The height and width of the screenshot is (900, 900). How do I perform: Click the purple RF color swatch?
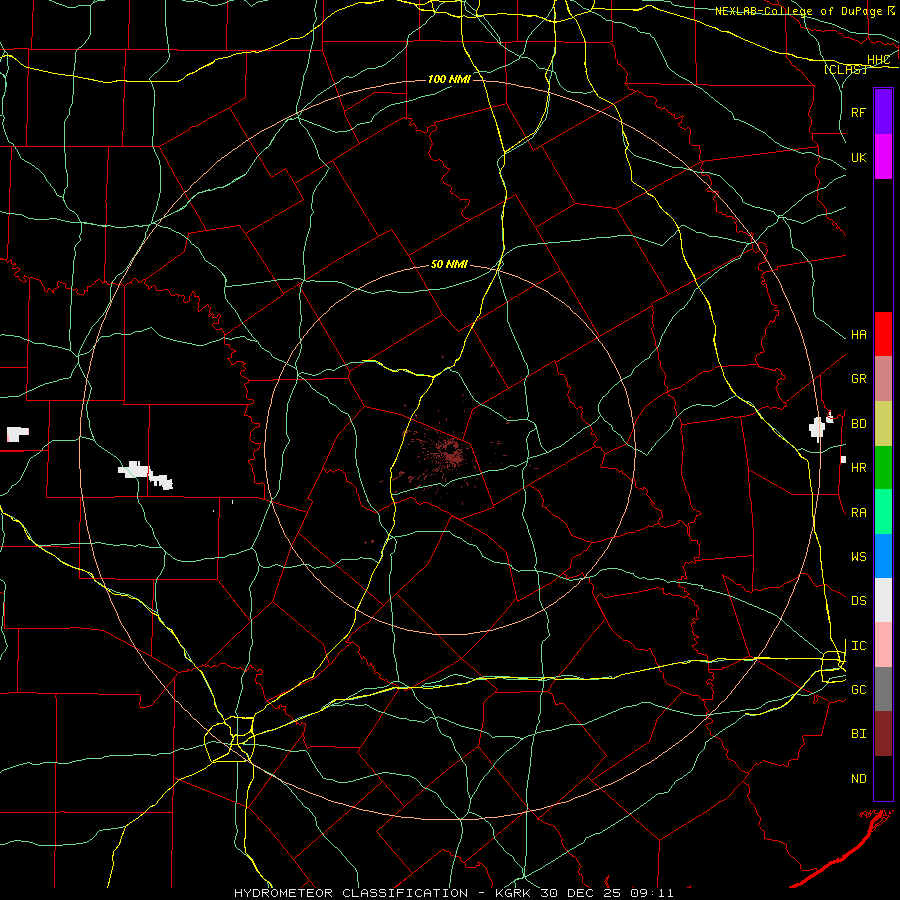883,112
